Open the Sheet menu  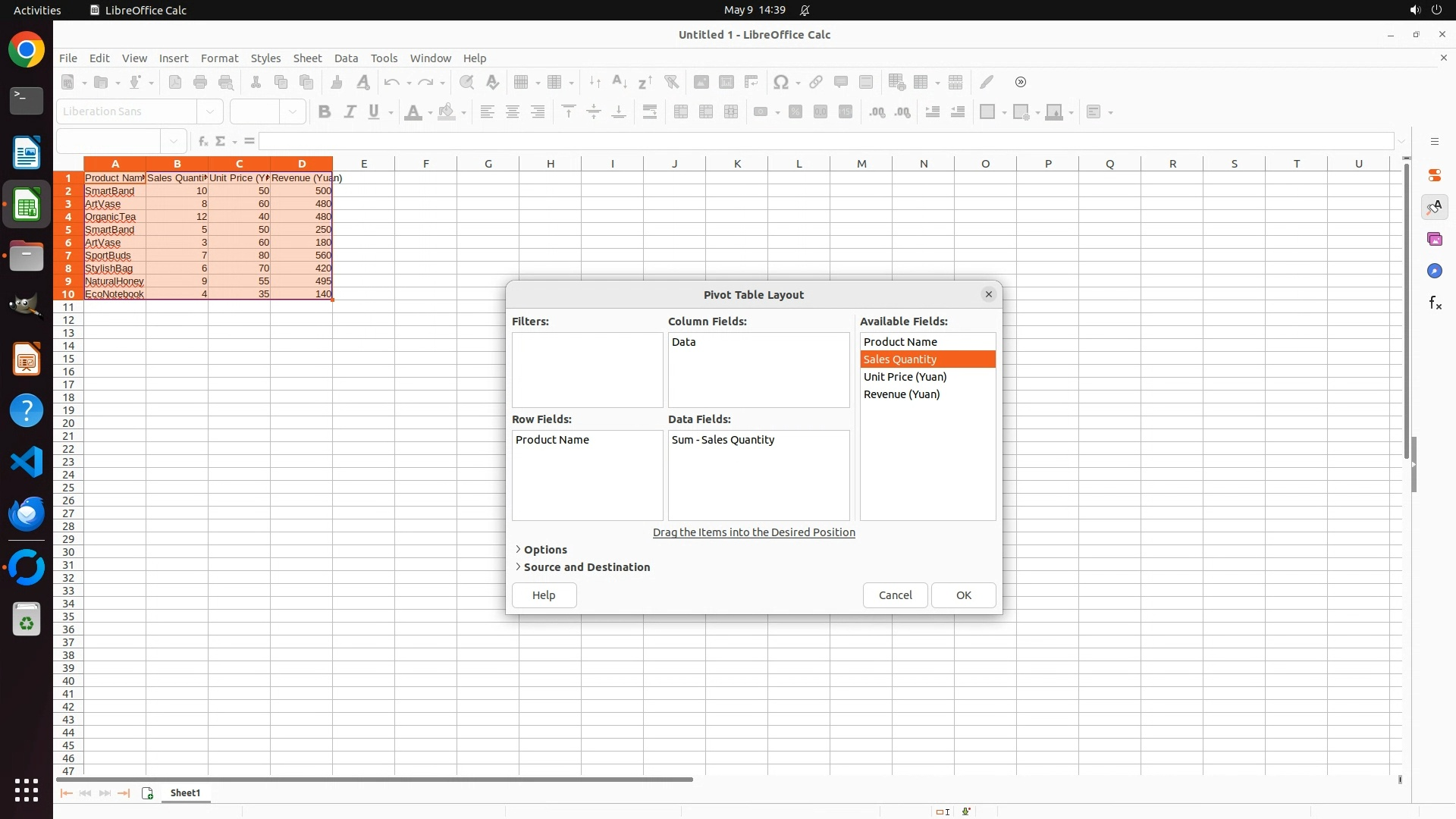[307, 58]
